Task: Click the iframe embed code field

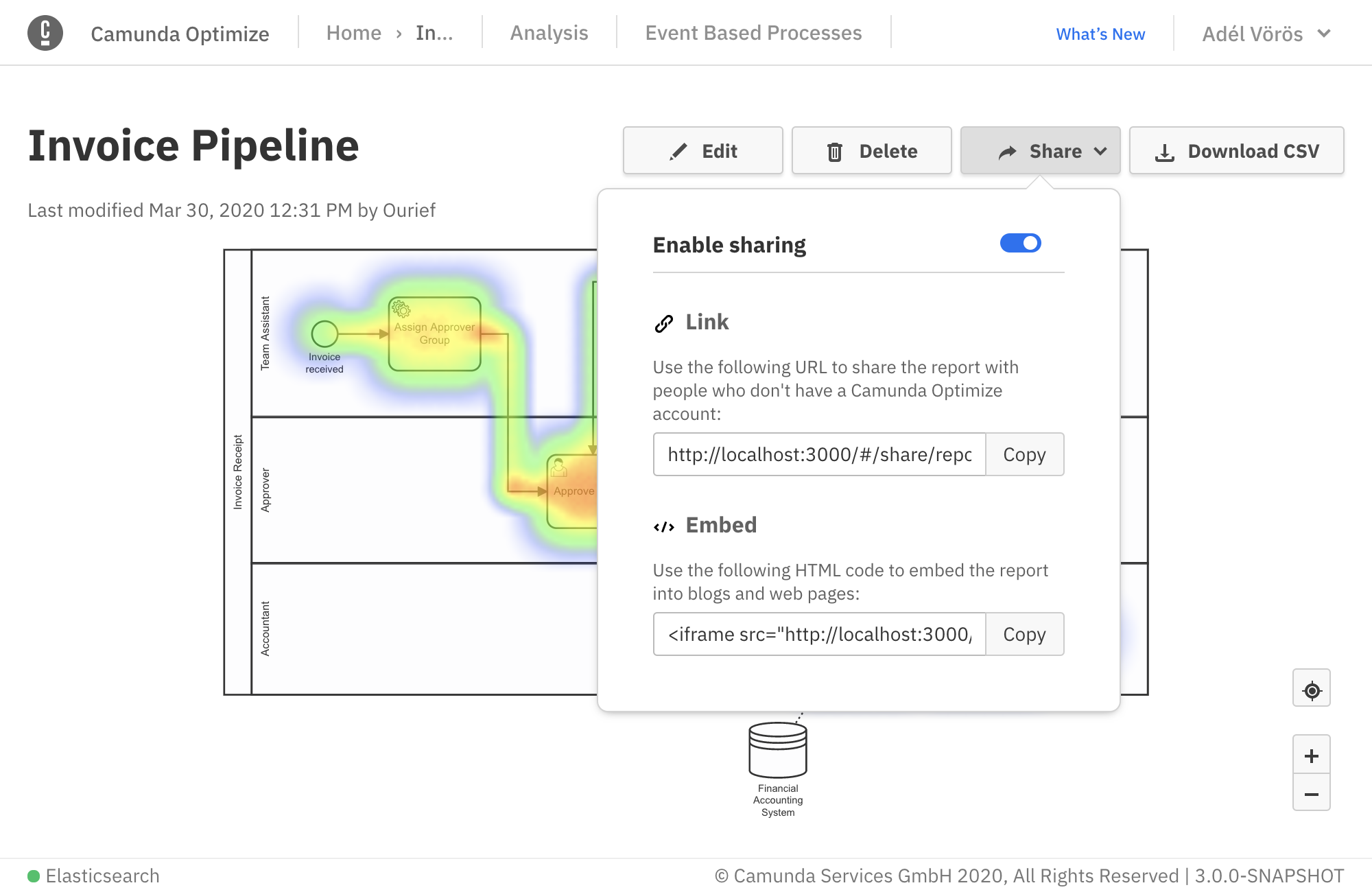Action: tap(819, 634)
